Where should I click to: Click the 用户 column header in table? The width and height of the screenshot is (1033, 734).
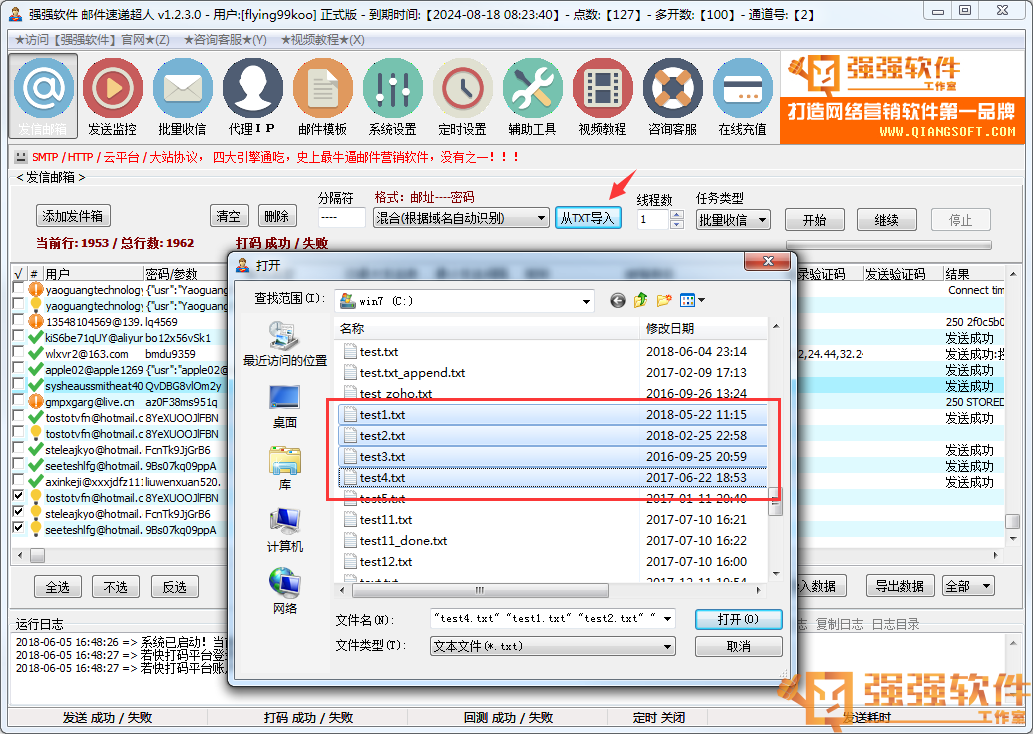93,273
